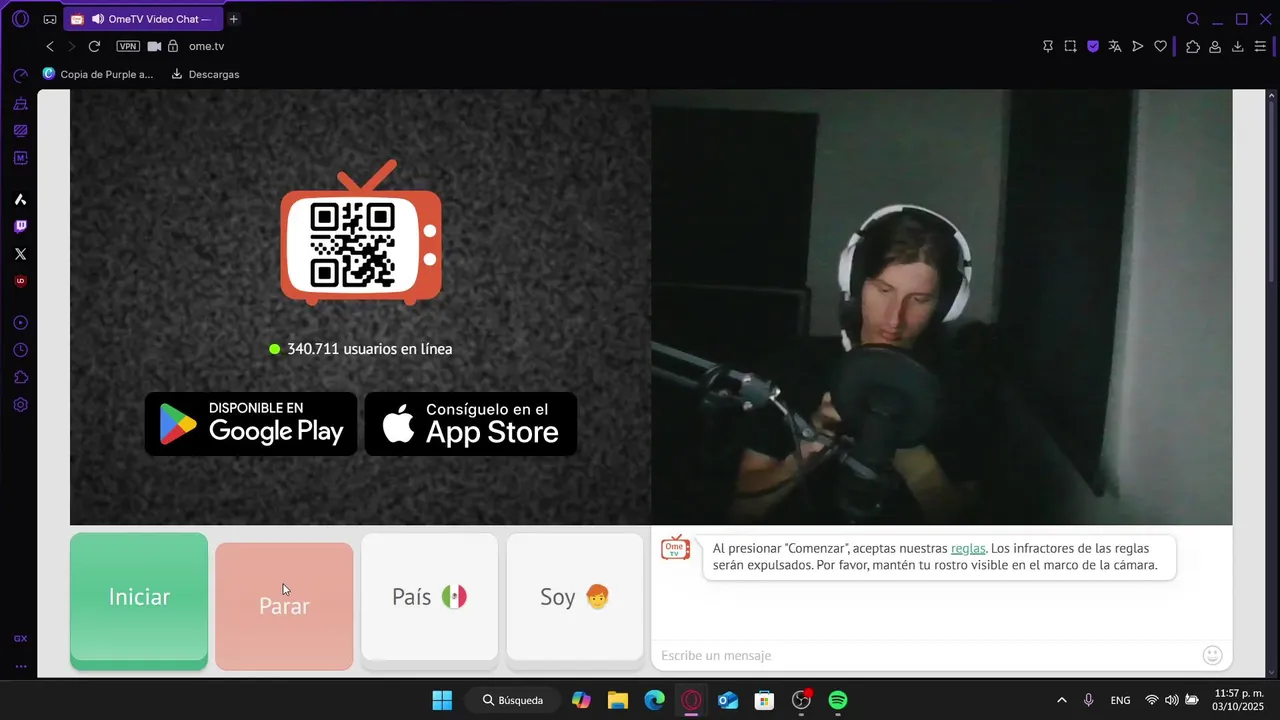Open the GX Corner gamepad icon
1280x720 pixels.
pos(50,19)
